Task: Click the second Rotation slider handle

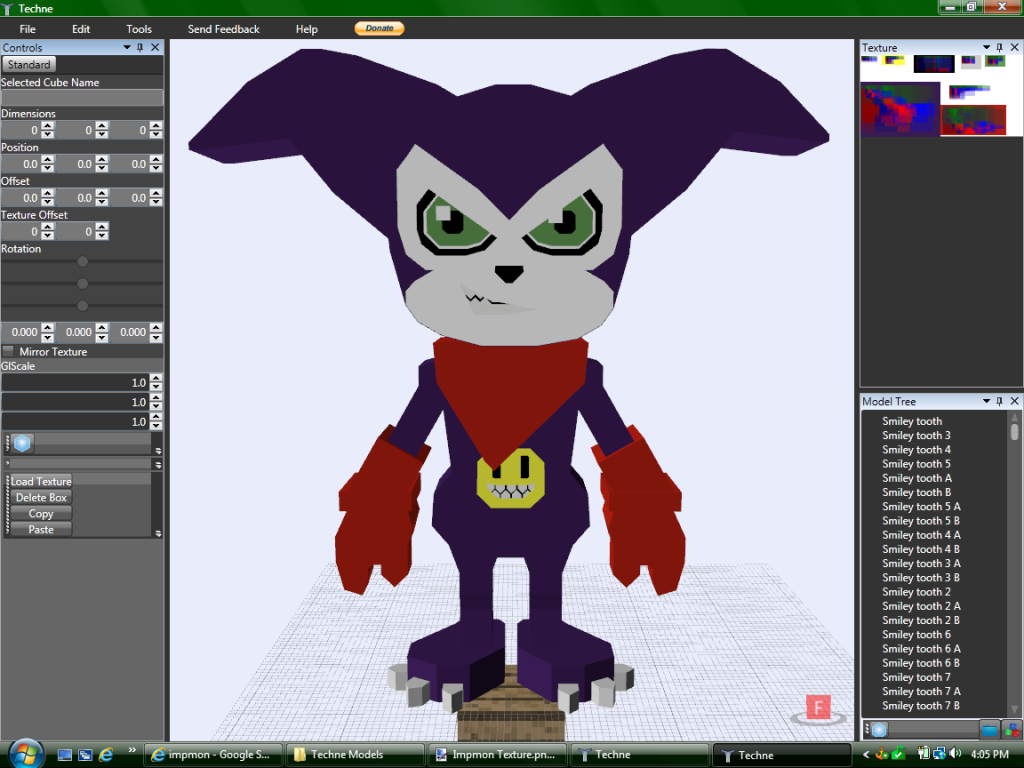Action: (82, 283)
